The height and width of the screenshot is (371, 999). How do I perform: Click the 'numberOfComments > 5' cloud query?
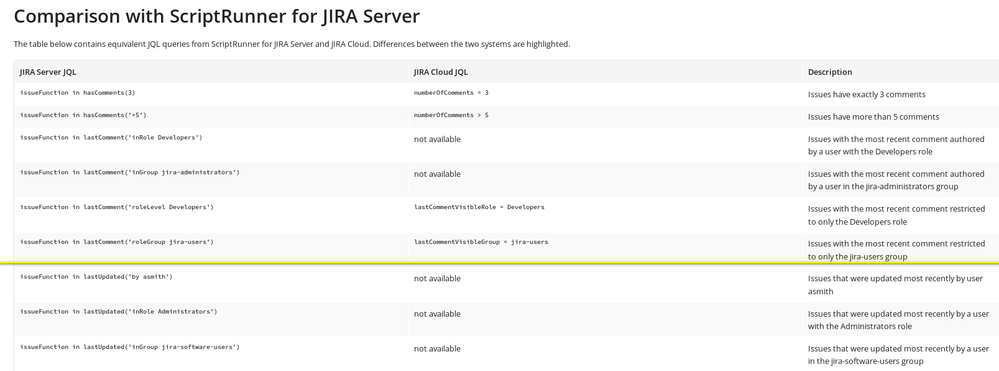(x=451, y=115)
